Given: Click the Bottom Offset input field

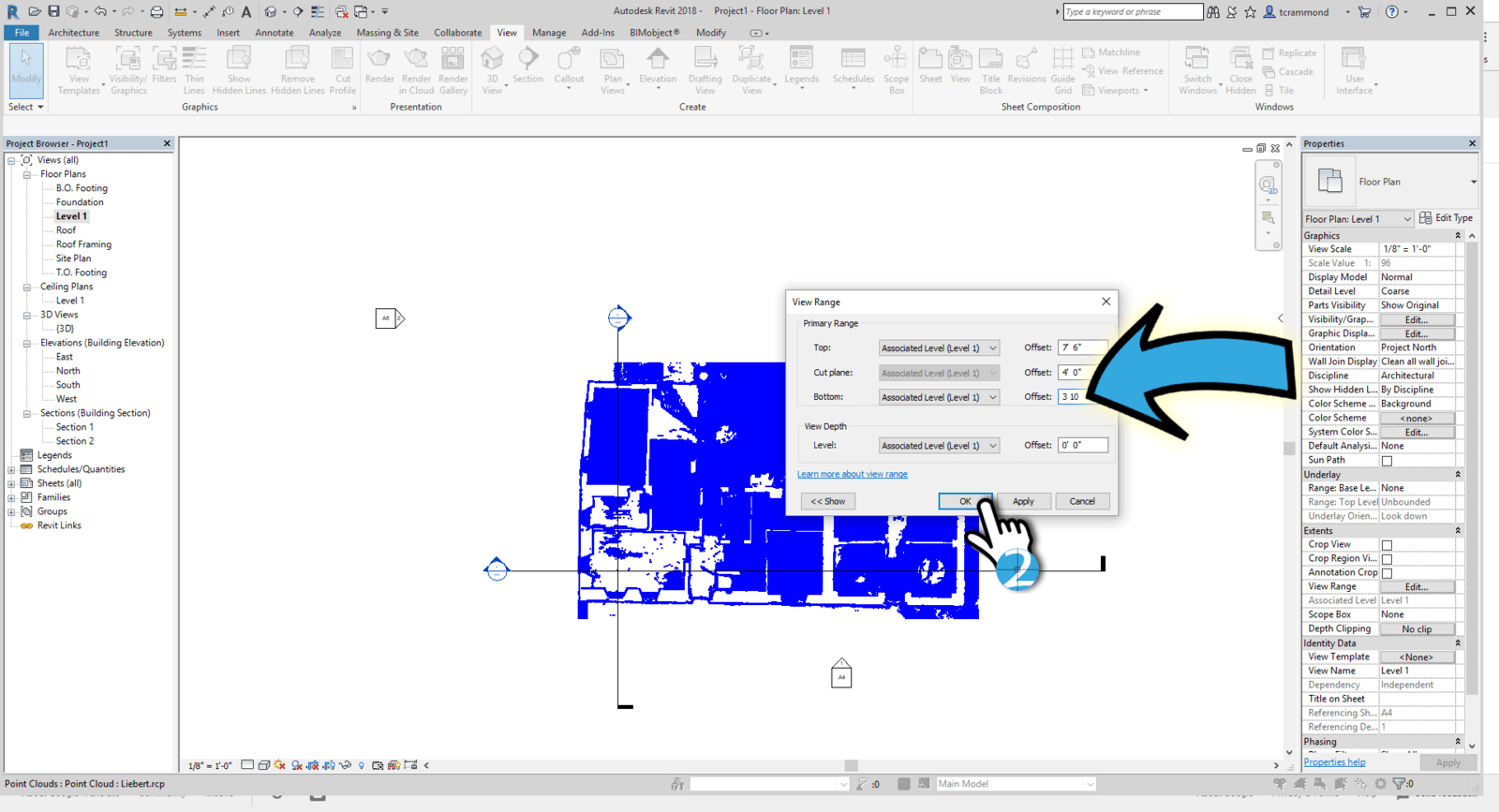Looking at the screenshot, I should coord(1083,396).
